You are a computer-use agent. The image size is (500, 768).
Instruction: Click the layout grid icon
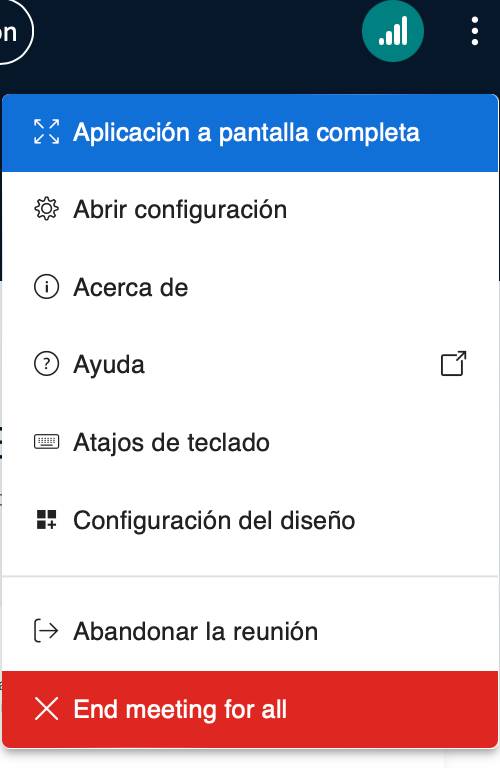point(47,520)
